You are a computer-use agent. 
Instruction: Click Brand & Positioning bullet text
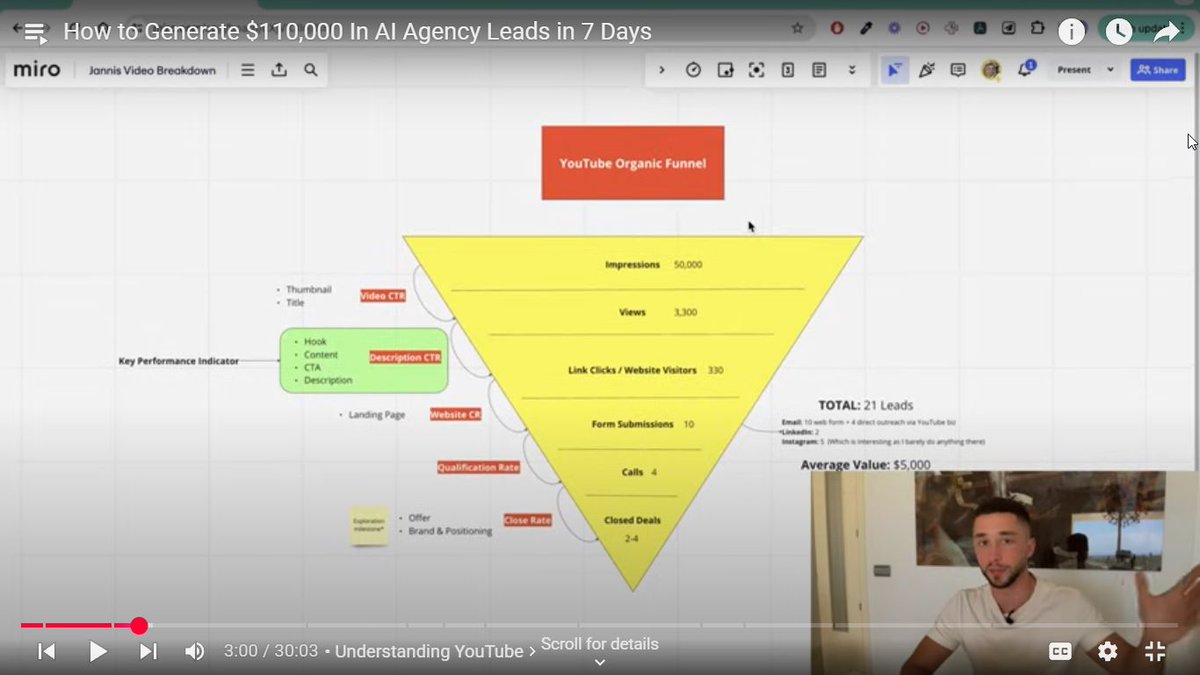450,531
